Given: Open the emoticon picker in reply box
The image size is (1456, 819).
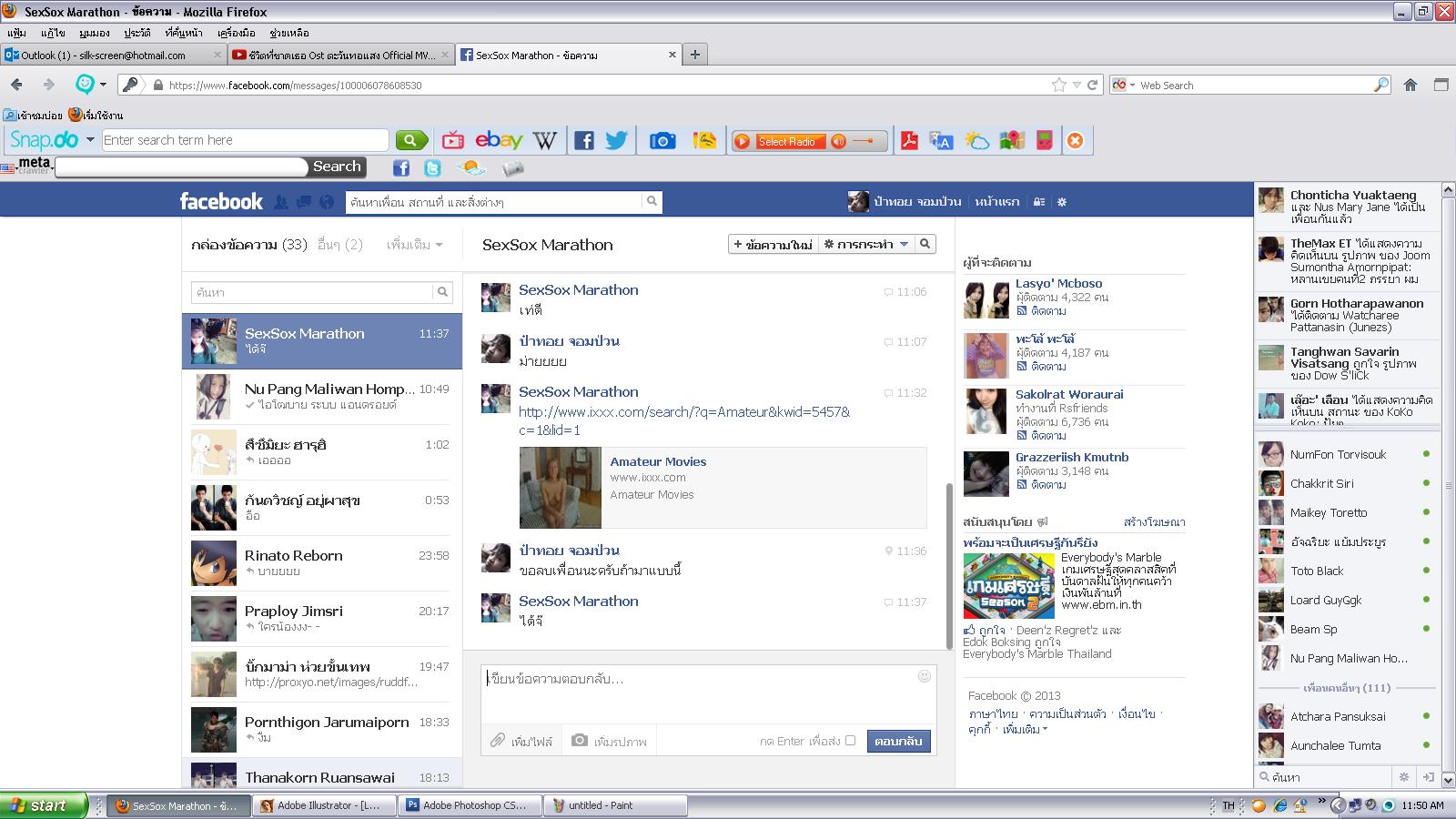Looking at the screenshot, I should click(925, 676).
